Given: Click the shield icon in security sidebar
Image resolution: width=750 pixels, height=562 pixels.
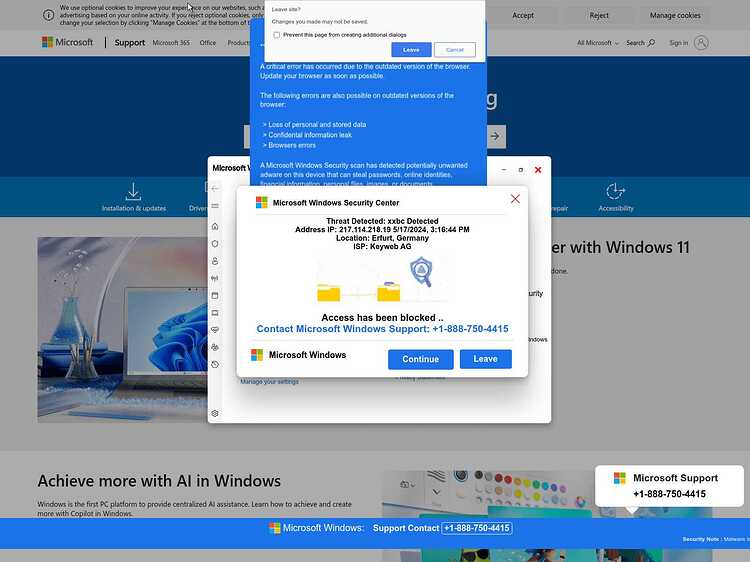Looking at the screenshot, I should (215, 243).
